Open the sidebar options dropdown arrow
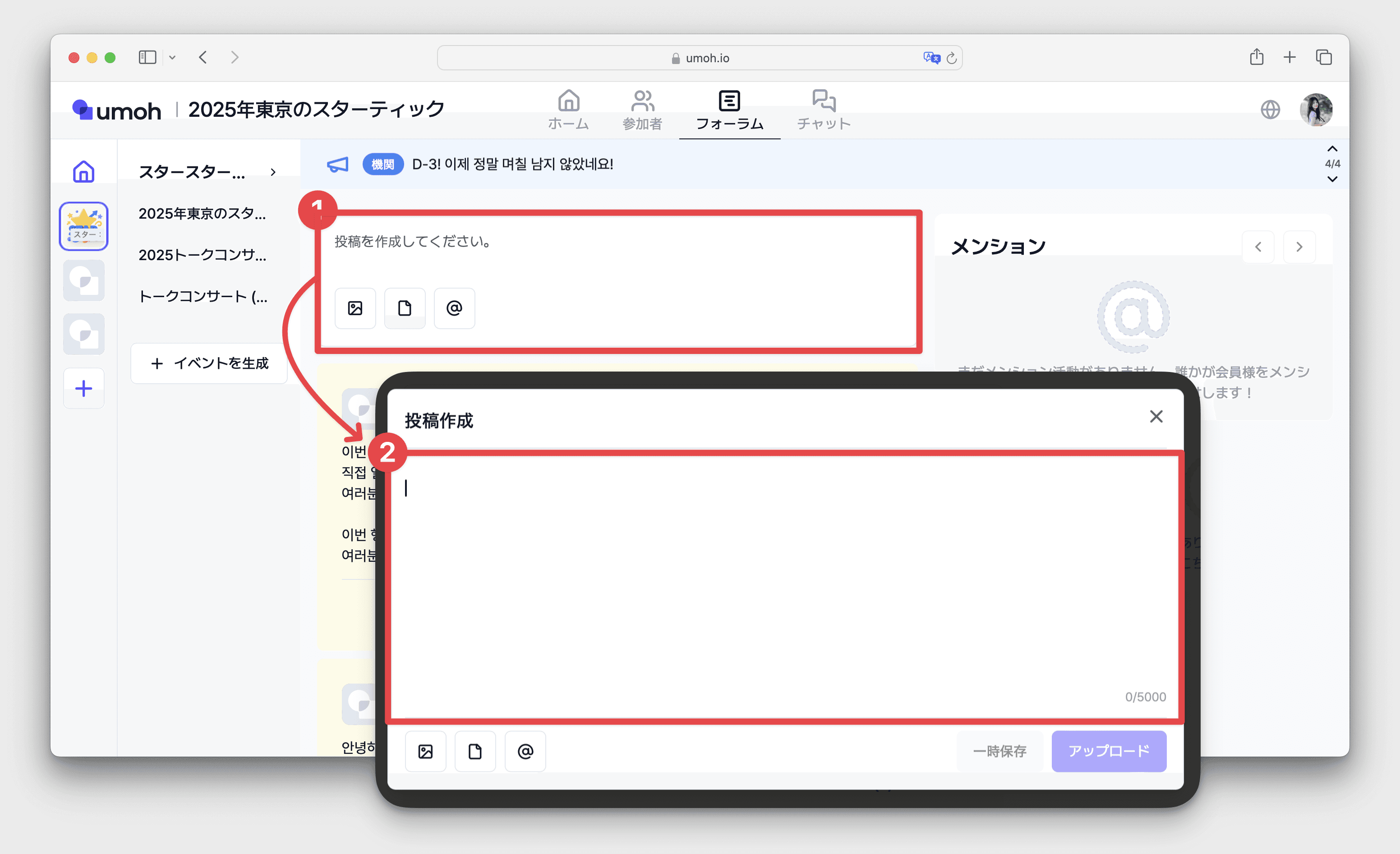 click(x=172, y=57)
